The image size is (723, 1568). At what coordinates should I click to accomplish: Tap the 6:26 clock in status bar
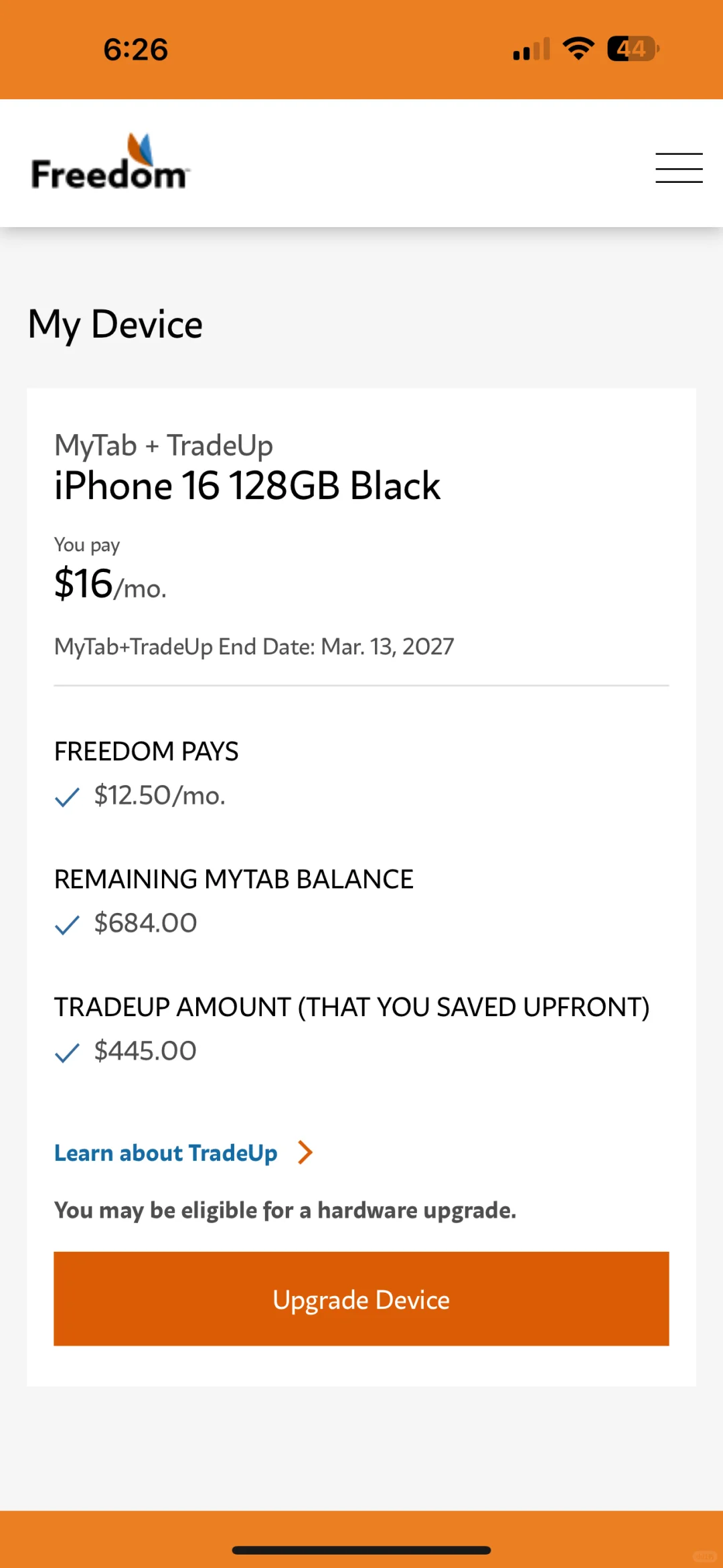[x=136, y=50]
